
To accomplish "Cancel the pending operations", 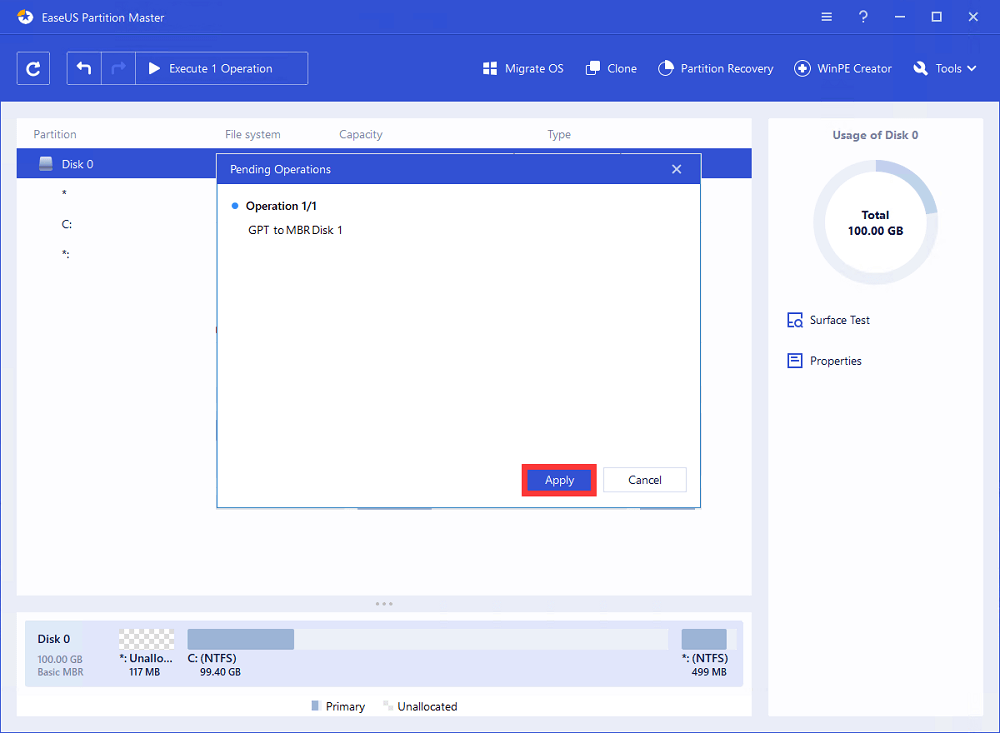I will [644, 479].
